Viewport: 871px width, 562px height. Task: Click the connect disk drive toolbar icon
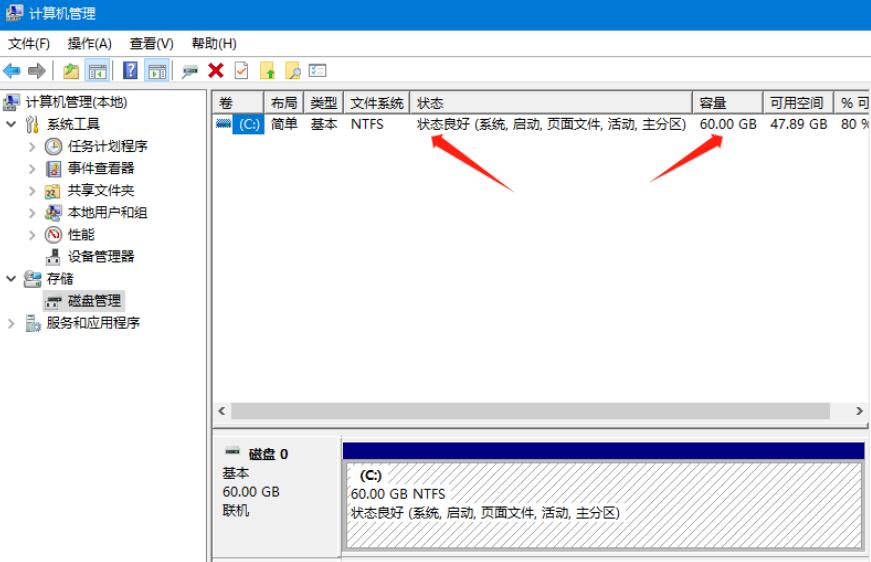[190, 71]
